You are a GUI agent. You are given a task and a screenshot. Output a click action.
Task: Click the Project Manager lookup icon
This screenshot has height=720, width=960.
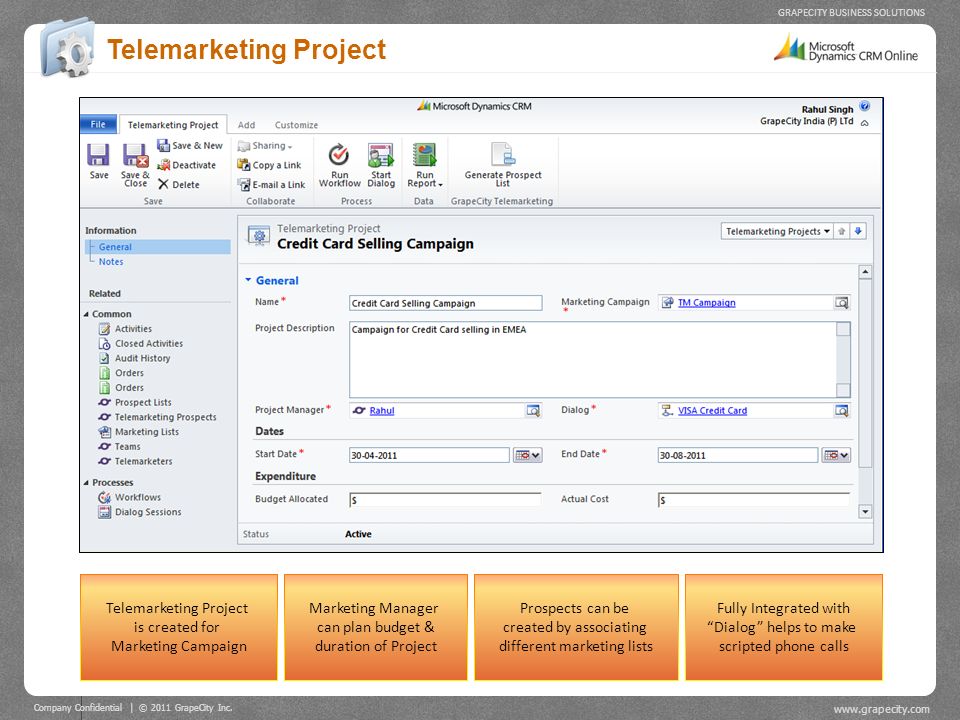point(533,411)
